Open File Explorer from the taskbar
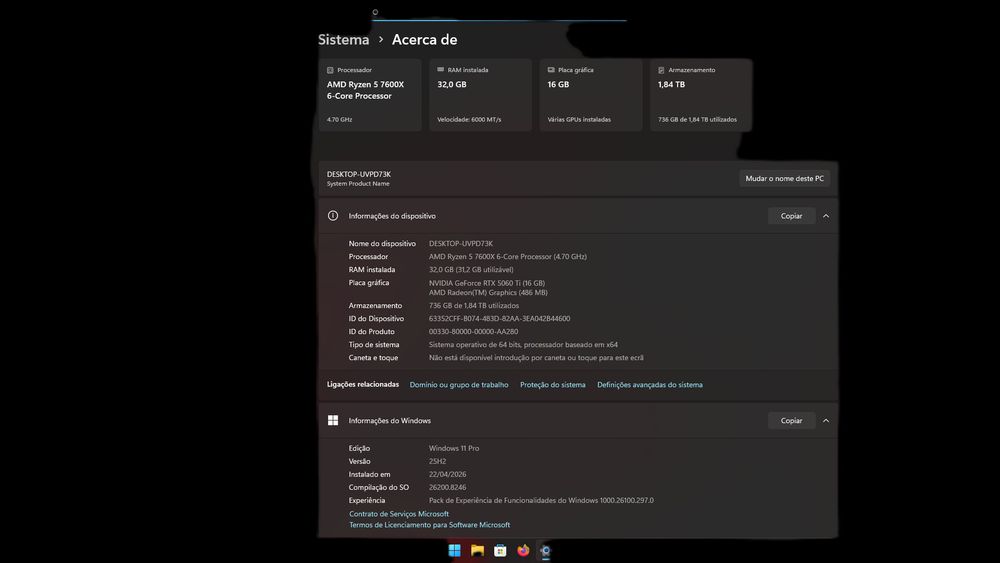Screen dimensions: 1000x563 (x=477, y=550)
